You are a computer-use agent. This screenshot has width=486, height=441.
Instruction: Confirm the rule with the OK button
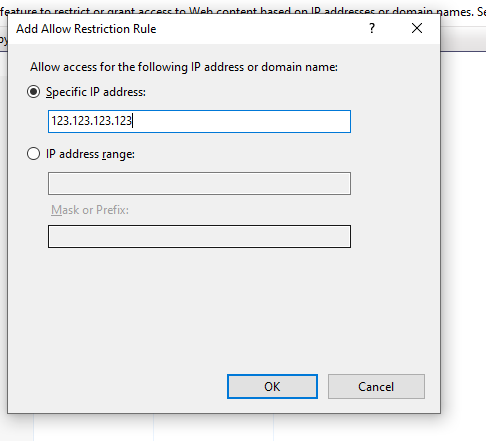(x=272, y=386)
